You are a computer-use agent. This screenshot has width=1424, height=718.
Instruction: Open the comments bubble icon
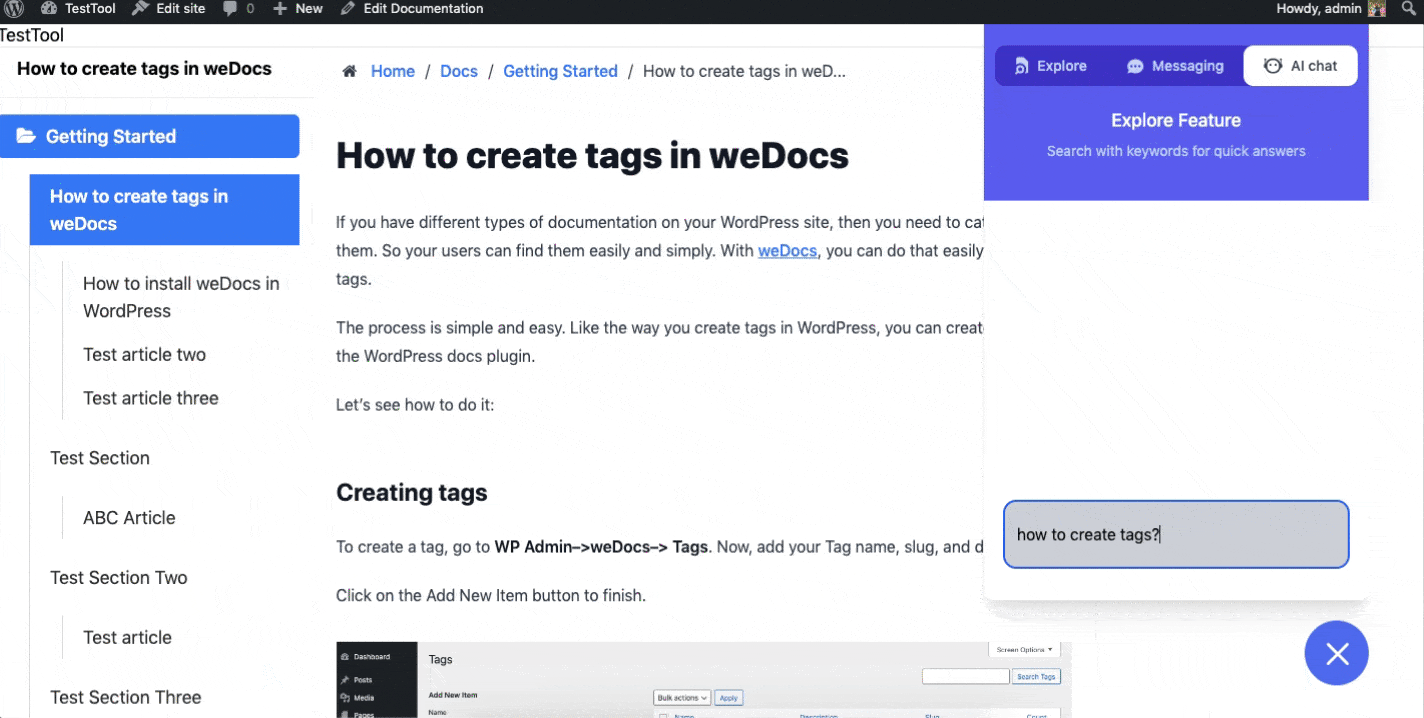click(x=230, y=9)
